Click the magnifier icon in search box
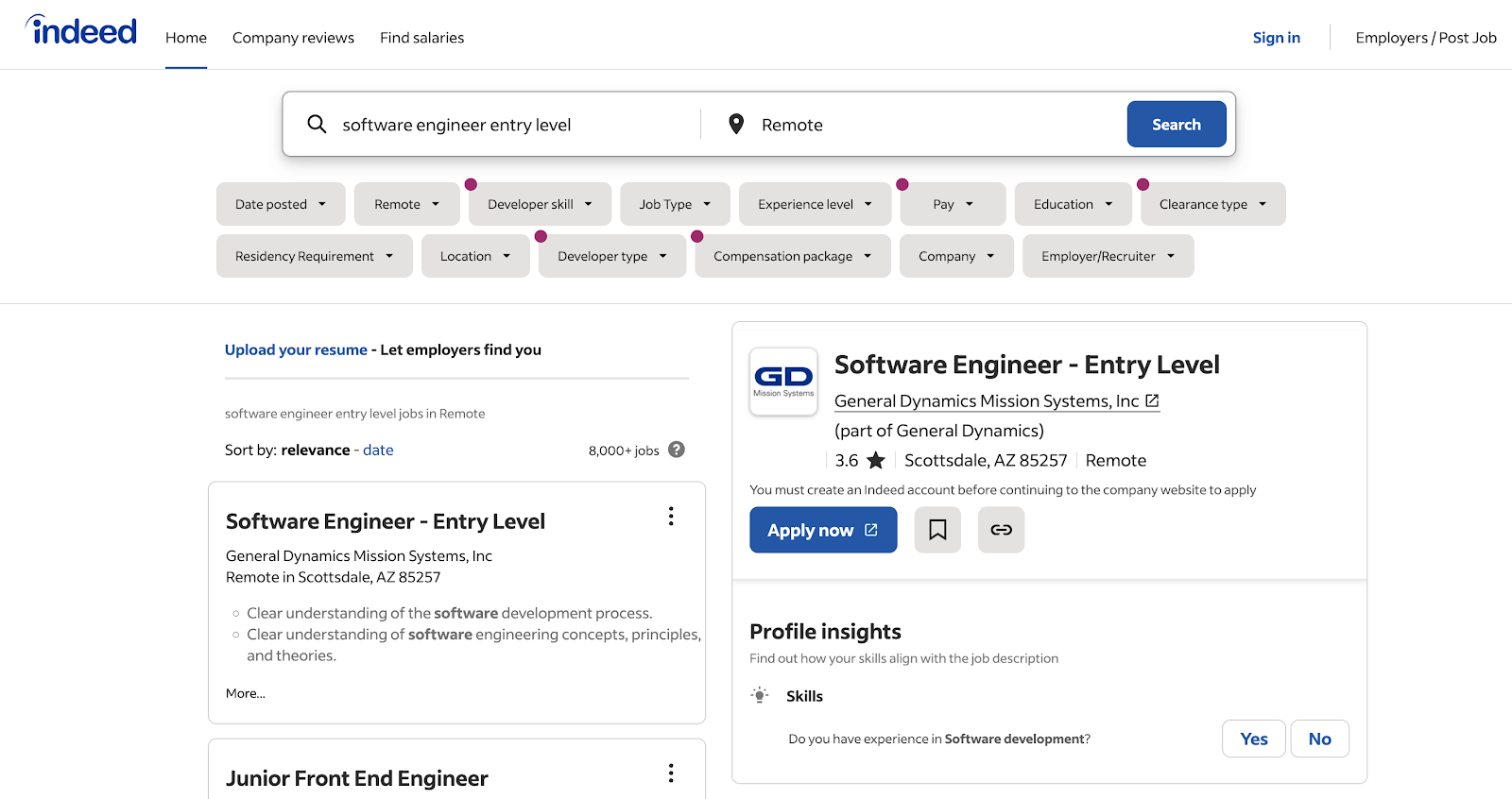1512x799 pixels. [317, 125]
